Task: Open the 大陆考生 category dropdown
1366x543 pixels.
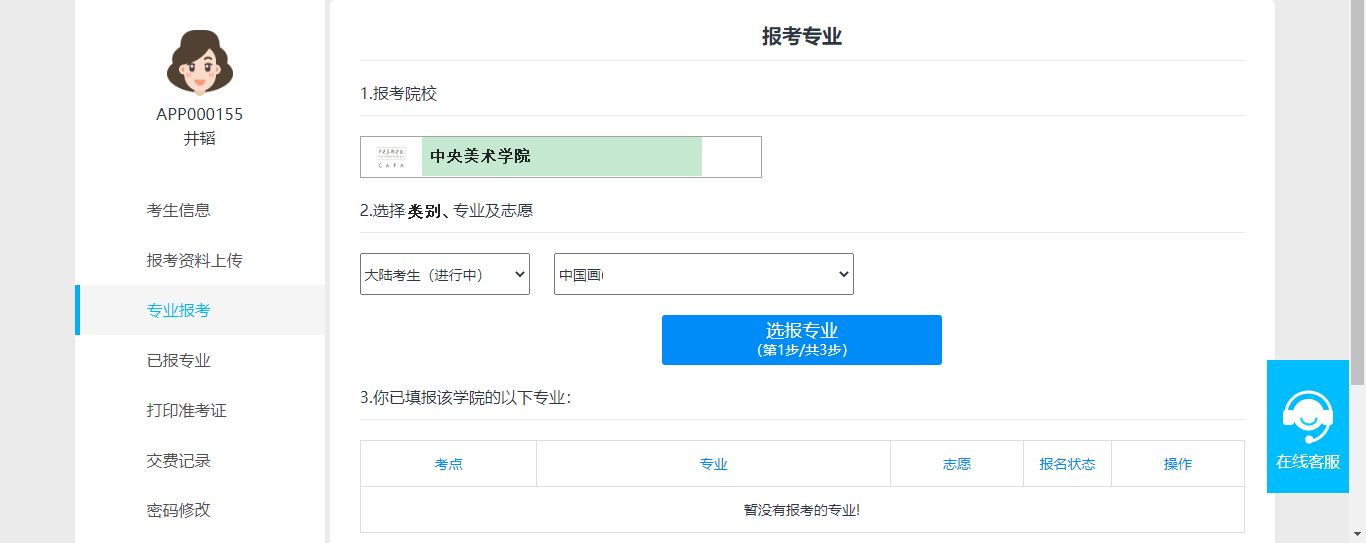Action: [444, 274]
